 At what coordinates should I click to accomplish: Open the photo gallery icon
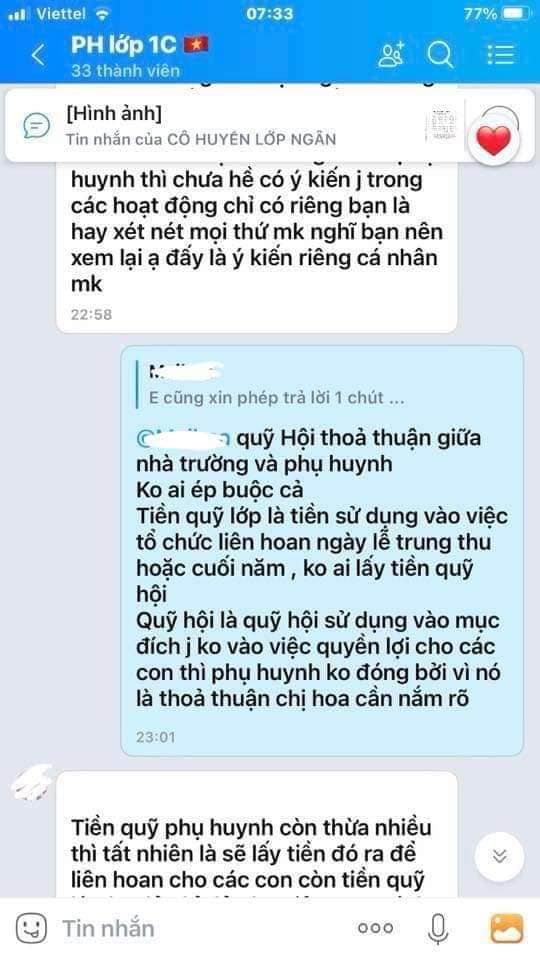506,928
